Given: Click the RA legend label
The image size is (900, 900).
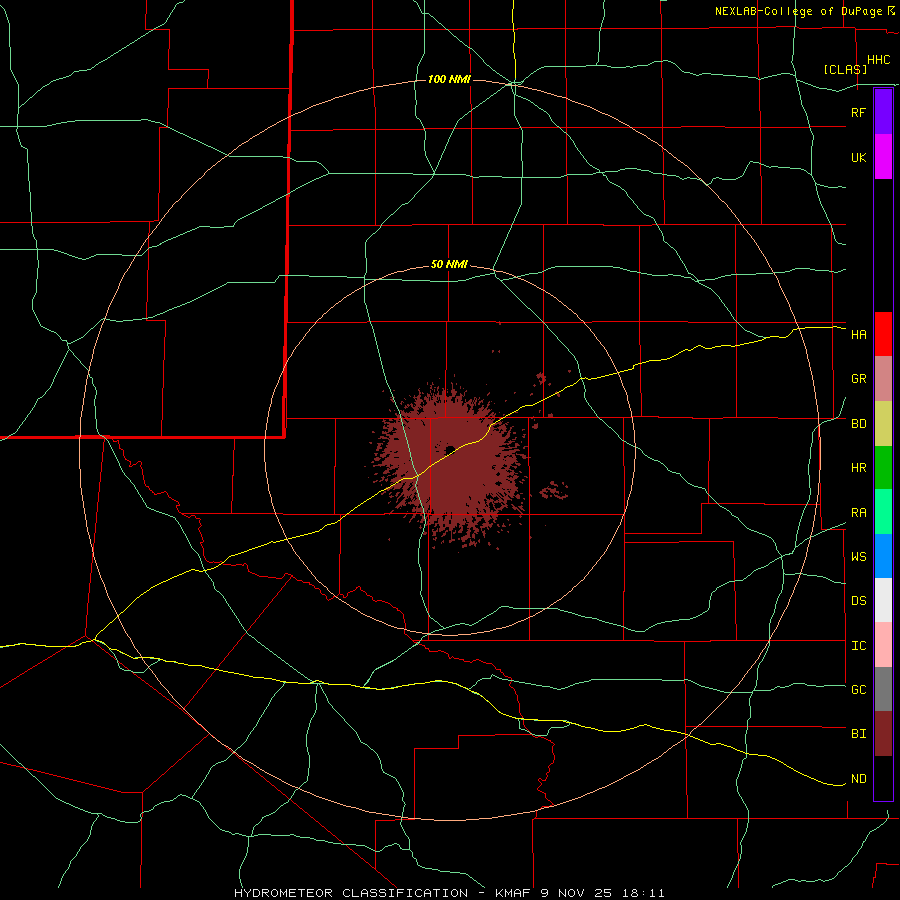Looking at the screenshot, I should [x=858, y=512].
